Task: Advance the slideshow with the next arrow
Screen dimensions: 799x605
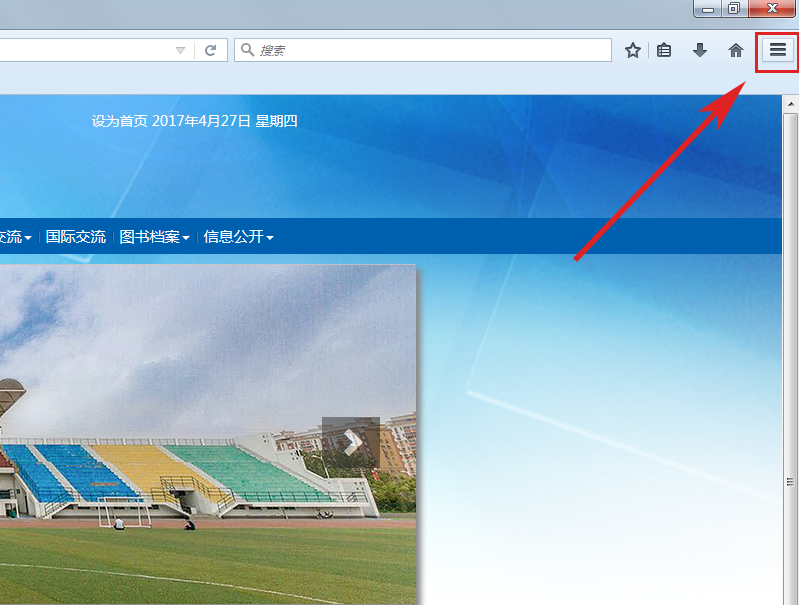Action: 351,441
